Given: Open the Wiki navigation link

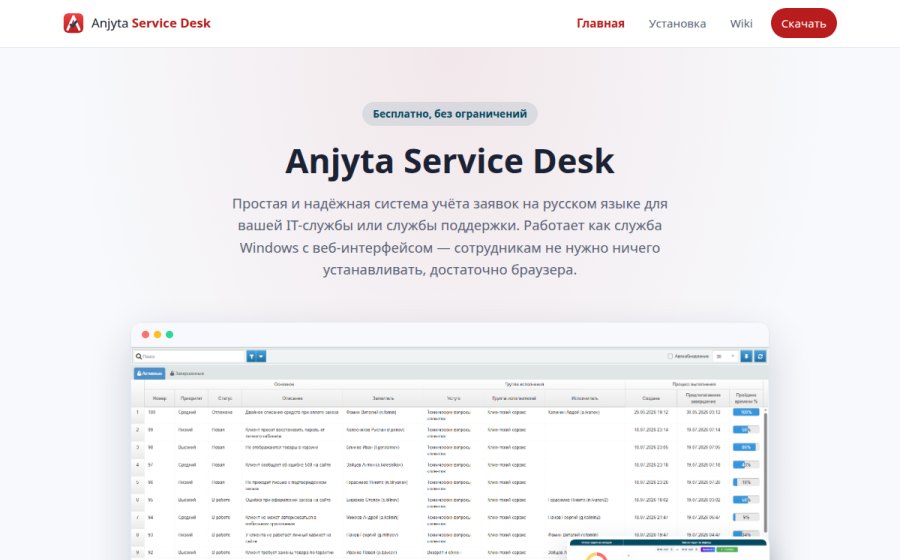Looking at the screenshot, I should tap(741, 24).
